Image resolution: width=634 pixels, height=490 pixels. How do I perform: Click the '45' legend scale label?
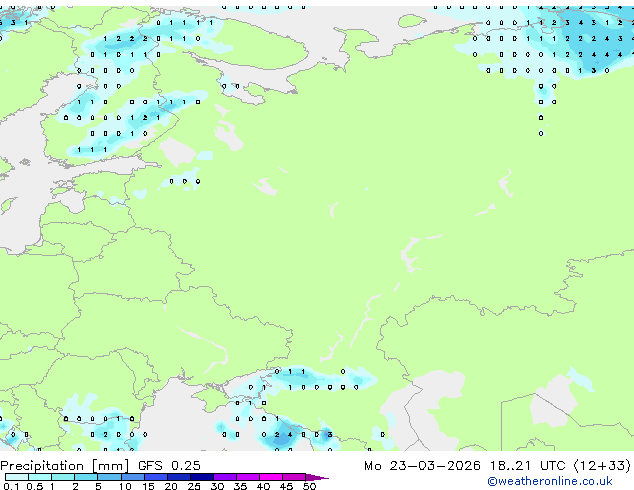(287, 486)
